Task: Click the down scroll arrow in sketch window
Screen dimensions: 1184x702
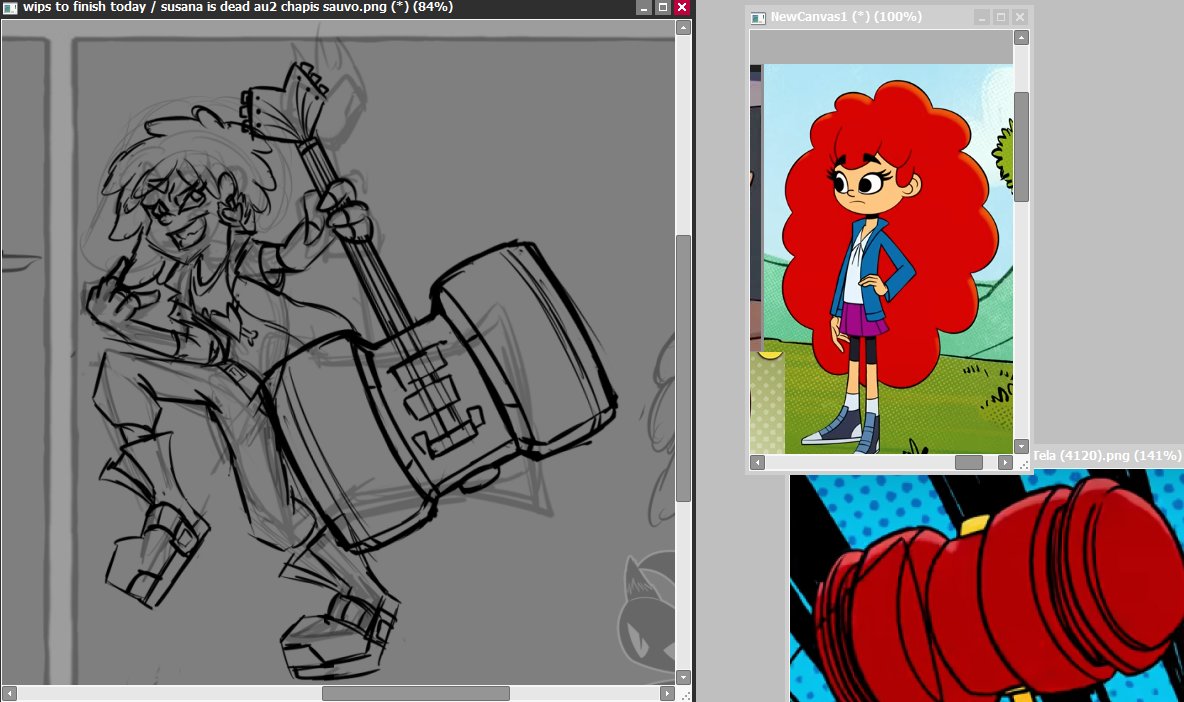Action: [683, 677]
